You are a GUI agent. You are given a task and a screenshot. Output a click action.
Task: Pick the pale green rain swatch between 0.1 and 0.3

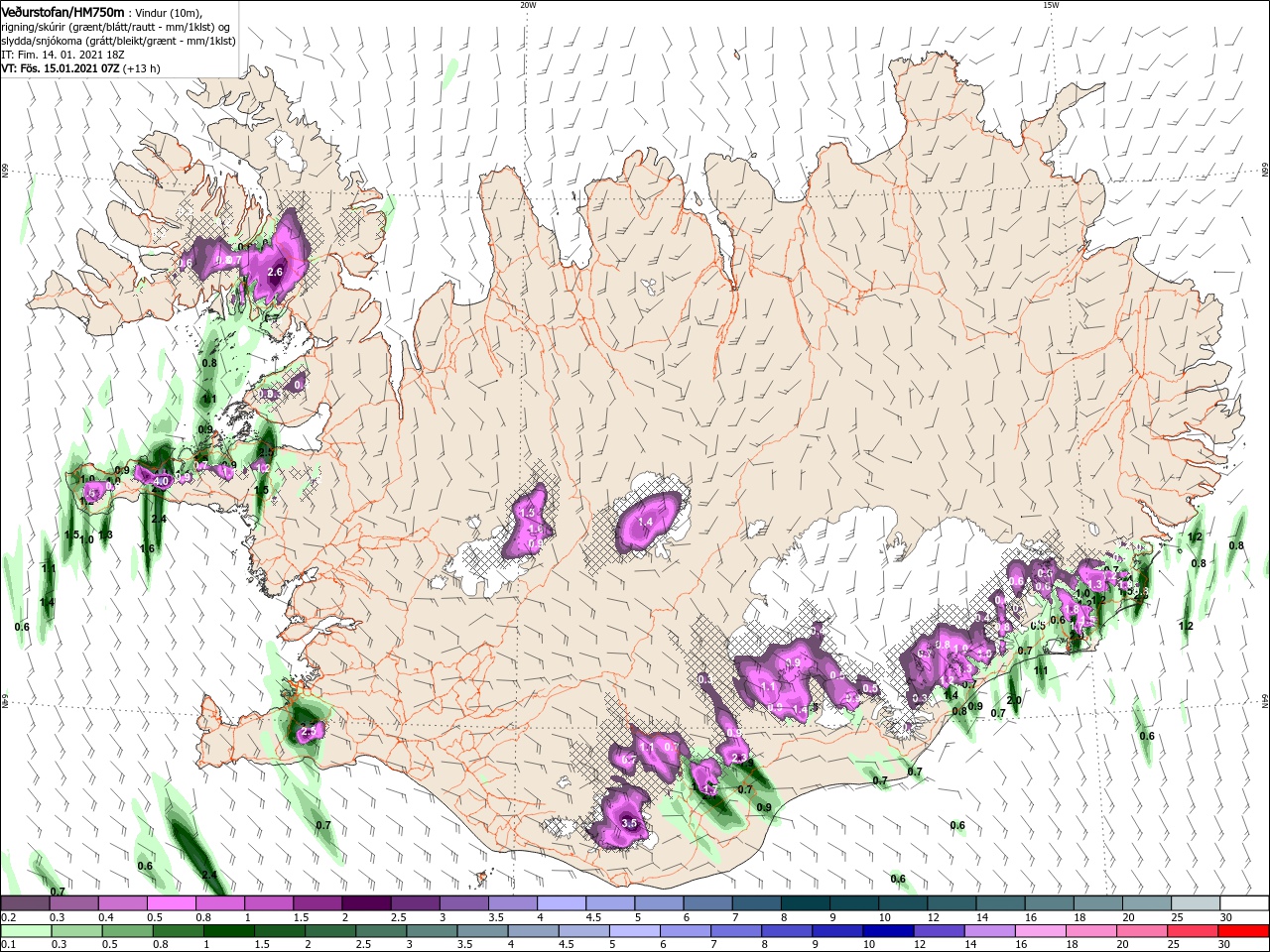(x=25, y=931)
